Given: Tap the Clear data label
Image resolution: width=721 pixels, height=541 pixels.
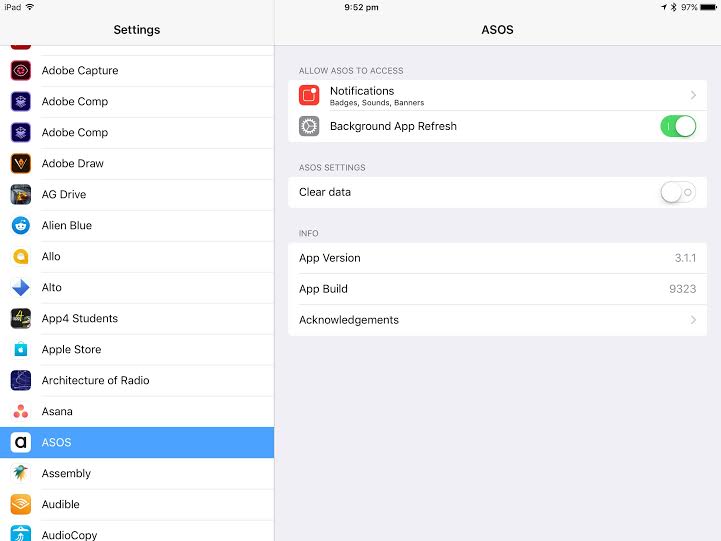Looking at the screenshot, I should click(325, 192).
